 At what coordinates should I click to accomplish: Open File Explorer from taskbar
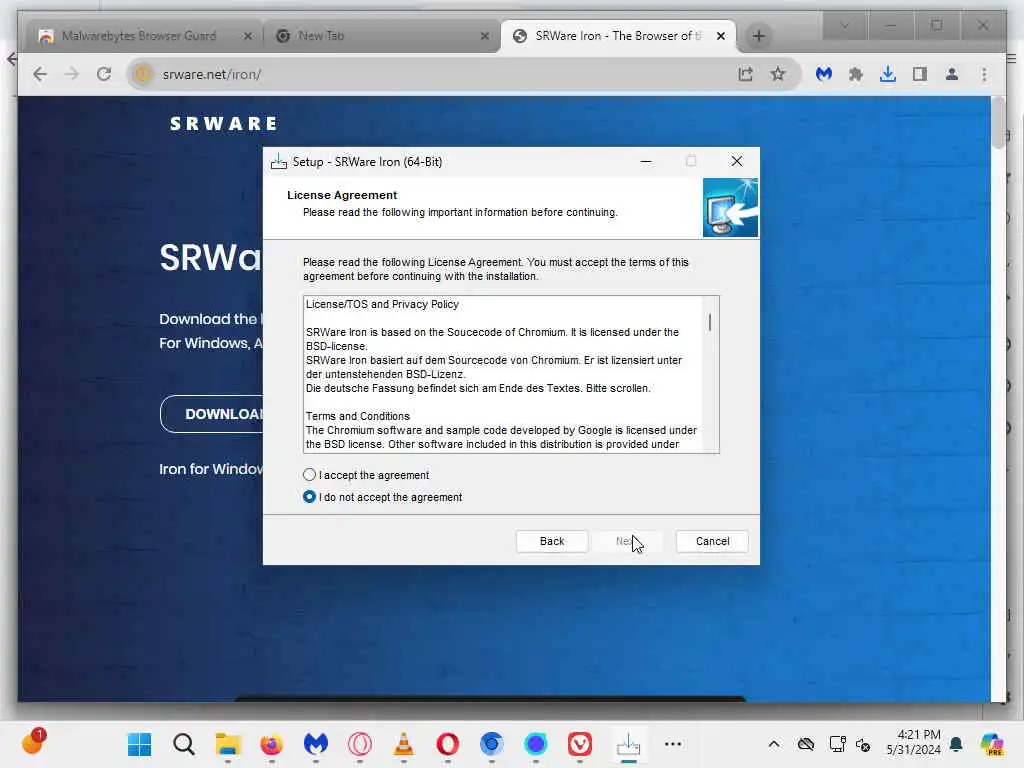pyautogui.click(x=228, y=744)
